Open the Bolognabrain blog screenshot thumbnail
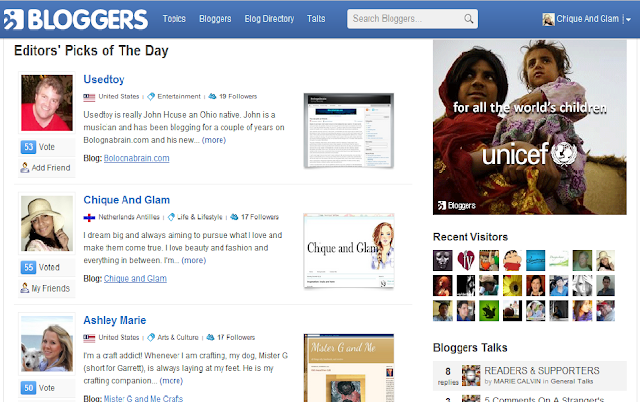 tap(349, 131)
